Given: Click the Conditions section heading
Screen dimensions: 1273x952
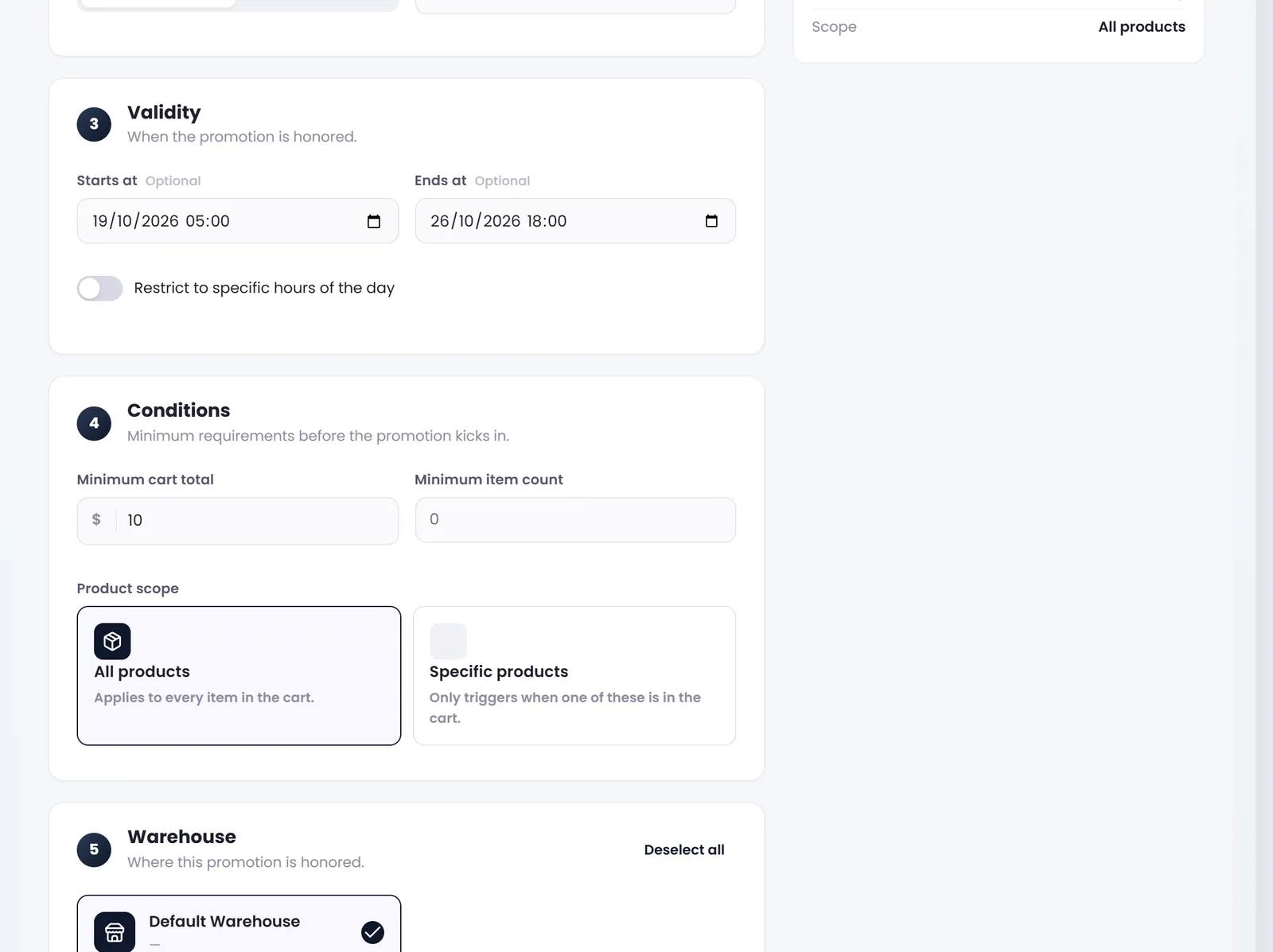Looking at the screenshot, I should click(x=178, y=410).
